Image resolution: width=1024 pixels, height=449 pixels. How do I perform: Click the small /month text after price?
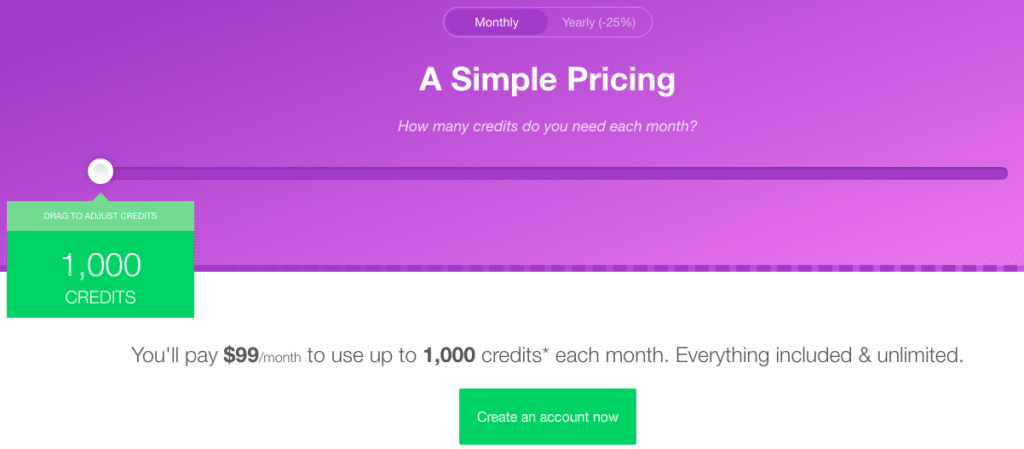tap(280, 358)
